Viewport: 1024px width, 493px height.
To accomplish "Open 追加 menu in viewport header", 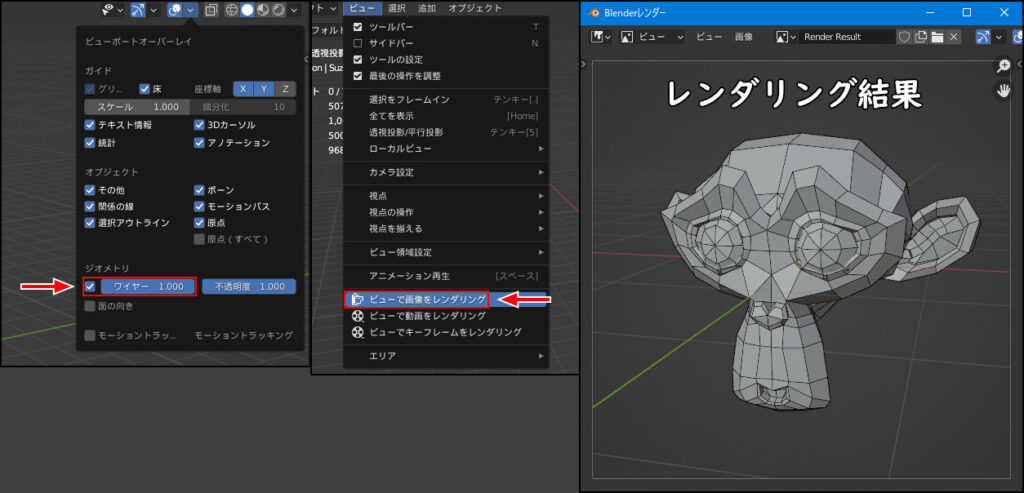I will pyautogui.click(x=427, y=8).
